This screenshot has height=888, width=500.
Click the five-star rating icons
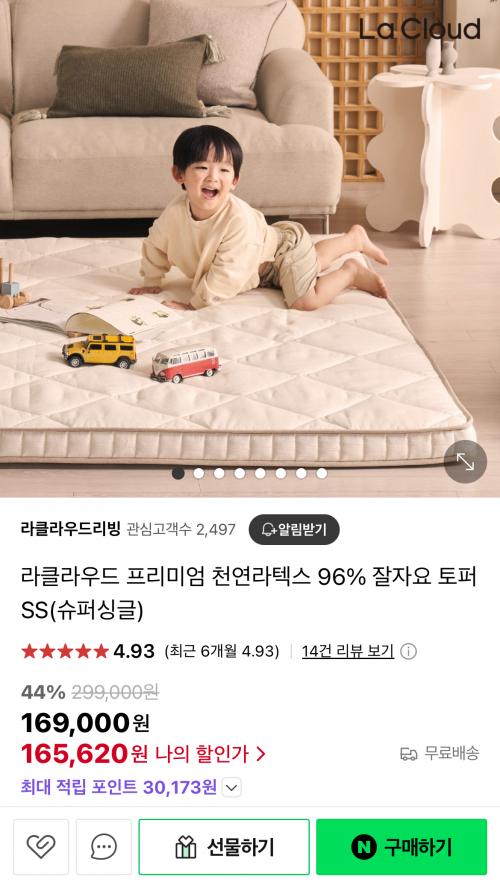65,651
